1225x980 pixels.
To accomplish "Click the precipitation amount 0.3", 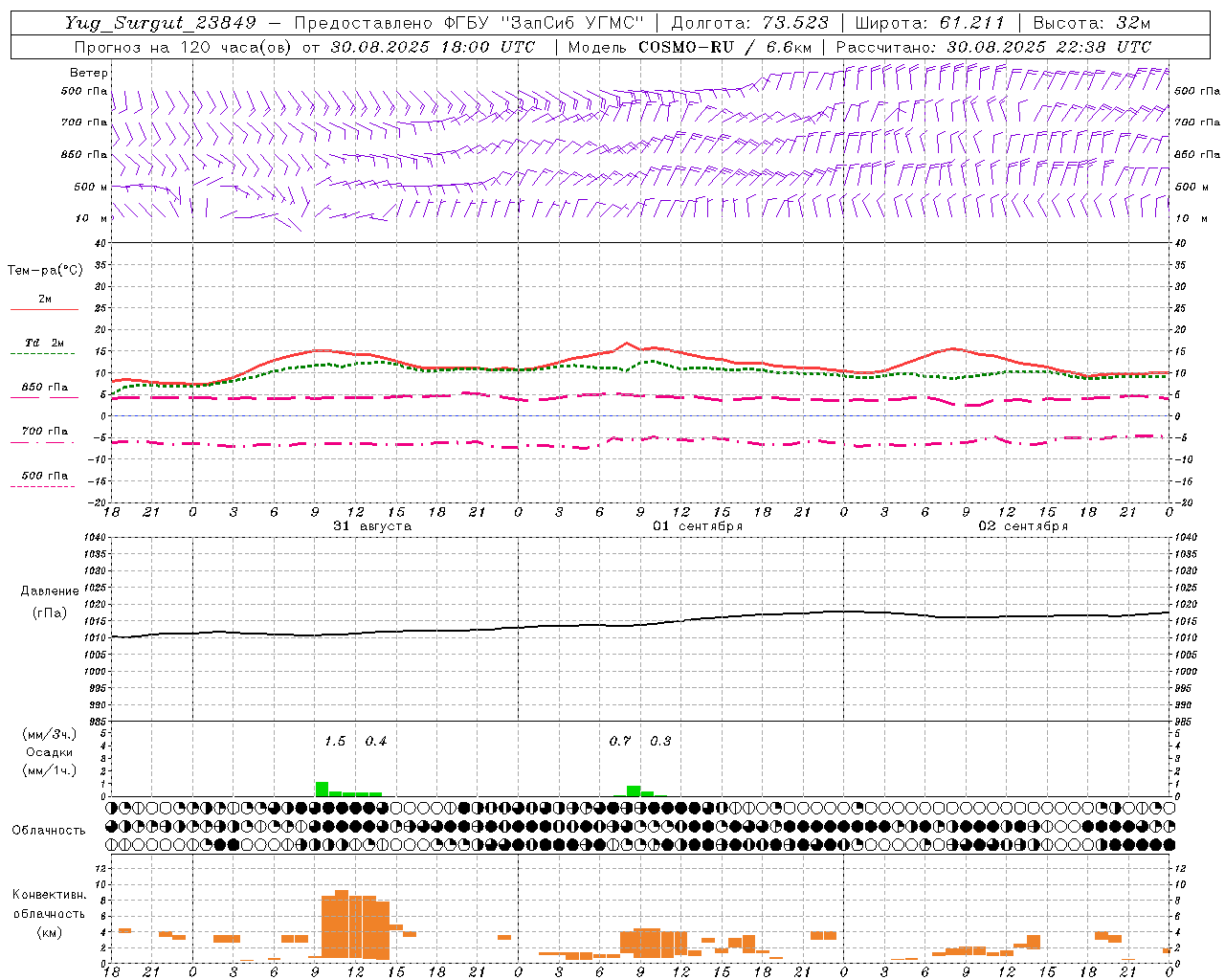I will click(x=660, y=741).
